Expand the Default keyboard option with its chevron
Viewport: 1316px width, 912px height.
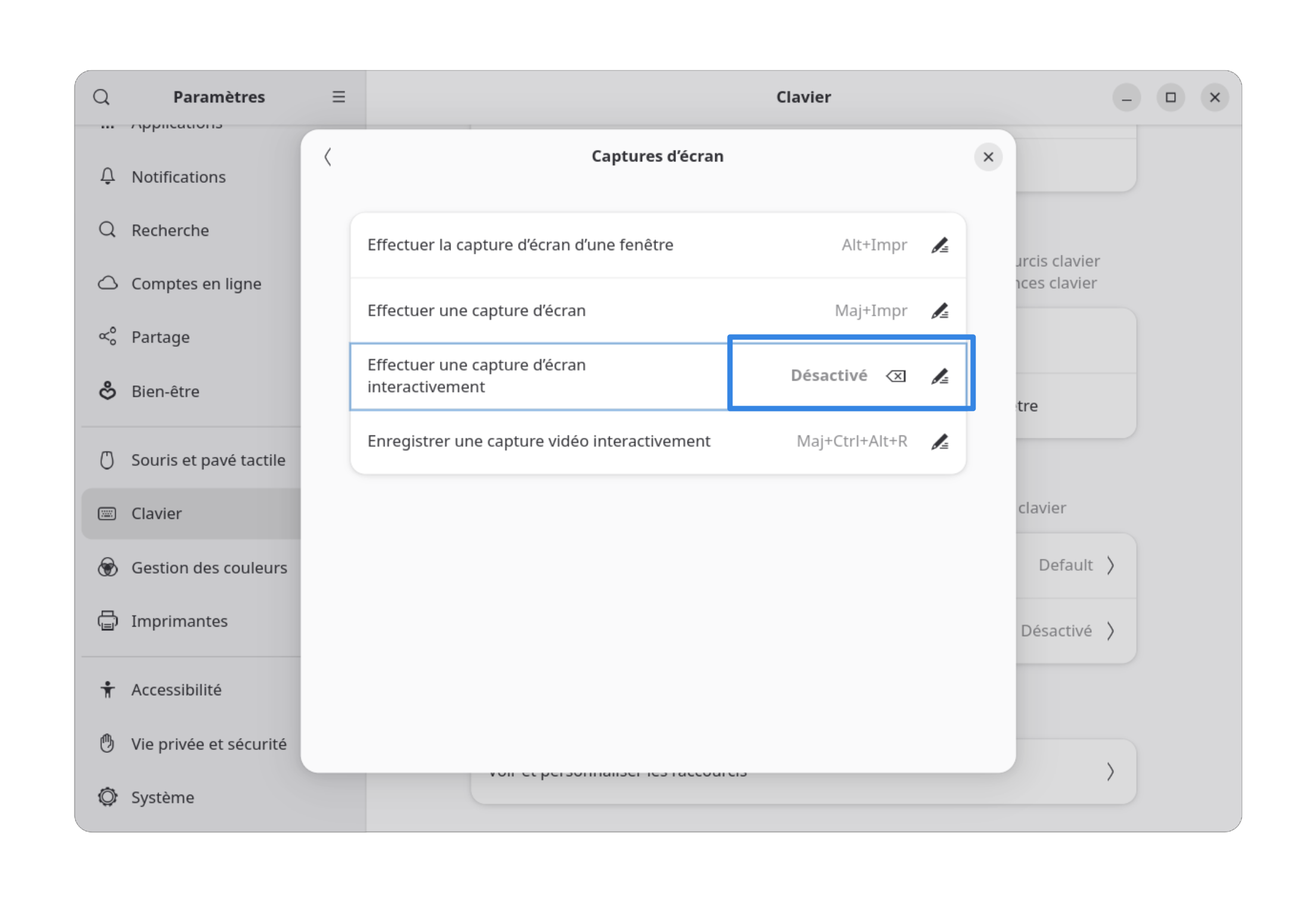1111,565
